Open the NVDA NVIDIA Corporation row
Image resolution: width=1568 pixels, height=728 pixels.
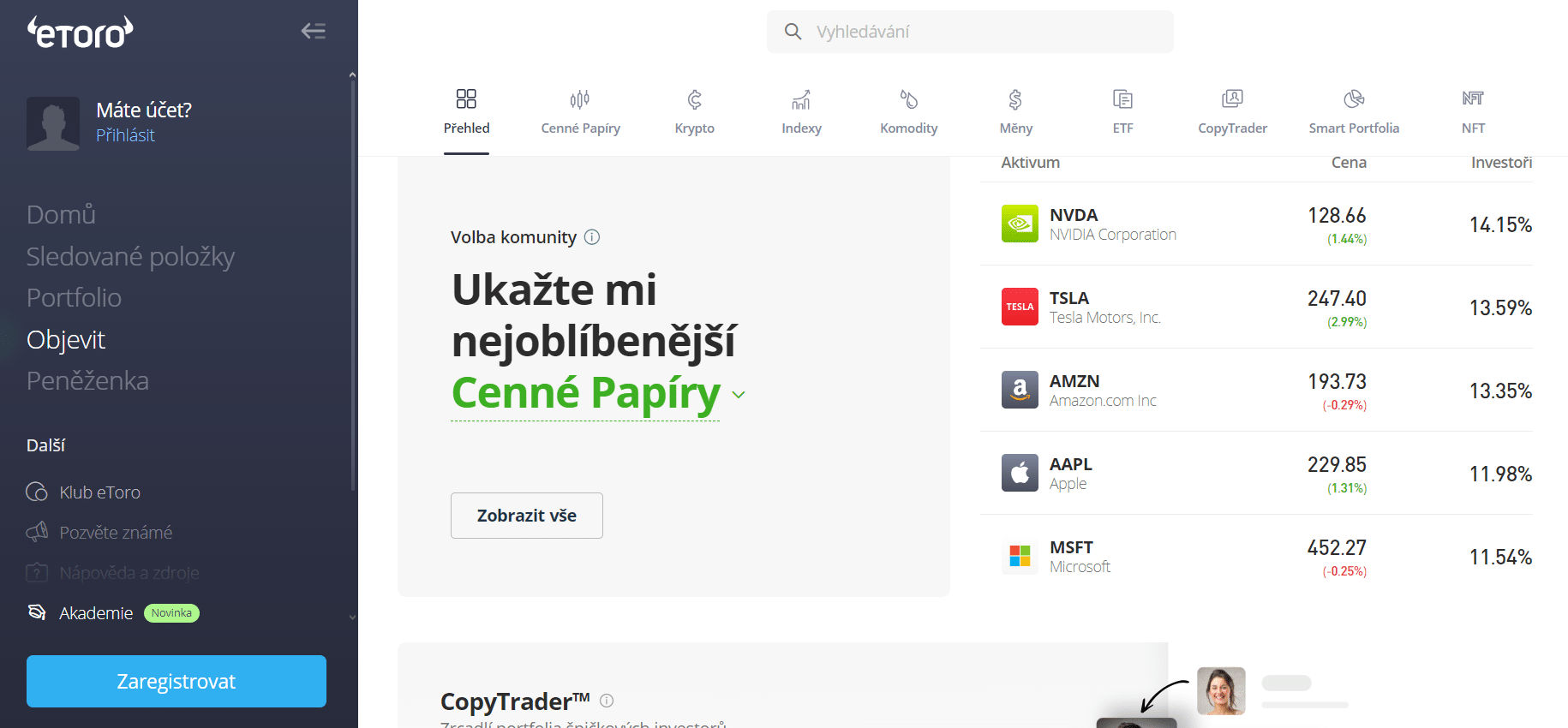1256,224
